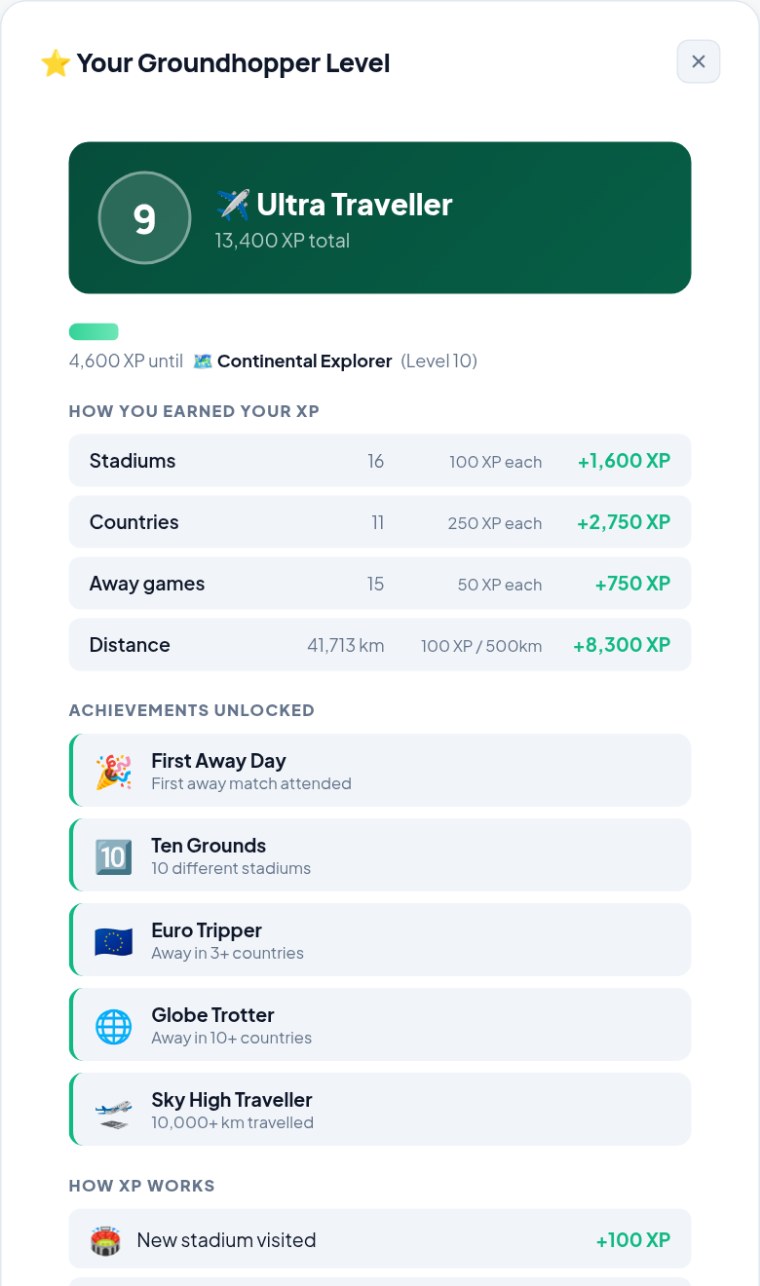The height and width of the screenshot is (1286, 760).
Task: Click the How XP Works heading
Action: pyautogui.click(x=142, y=1186)
